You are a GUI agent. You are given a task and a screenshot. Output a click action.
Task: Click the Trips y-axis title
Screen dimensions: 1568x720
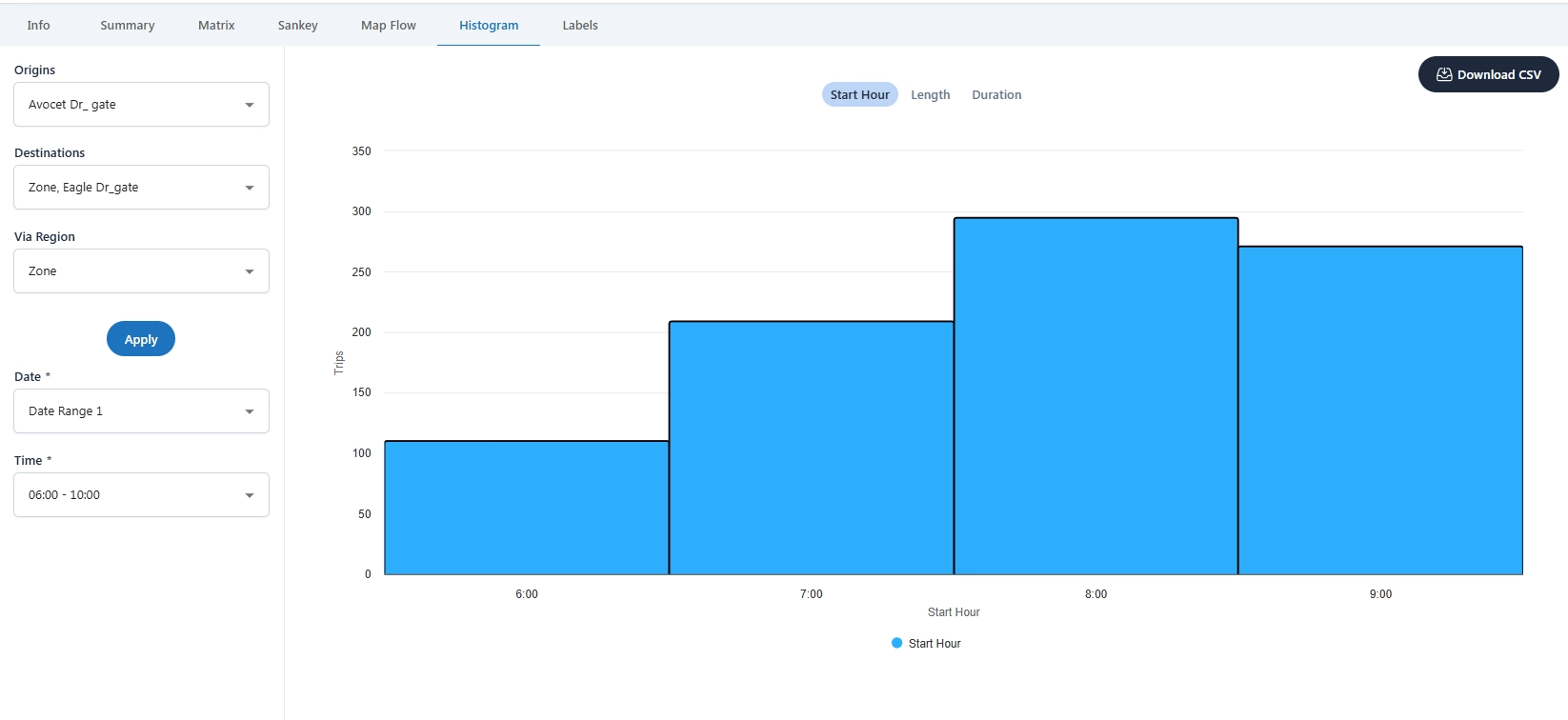(x=338, y=363)
